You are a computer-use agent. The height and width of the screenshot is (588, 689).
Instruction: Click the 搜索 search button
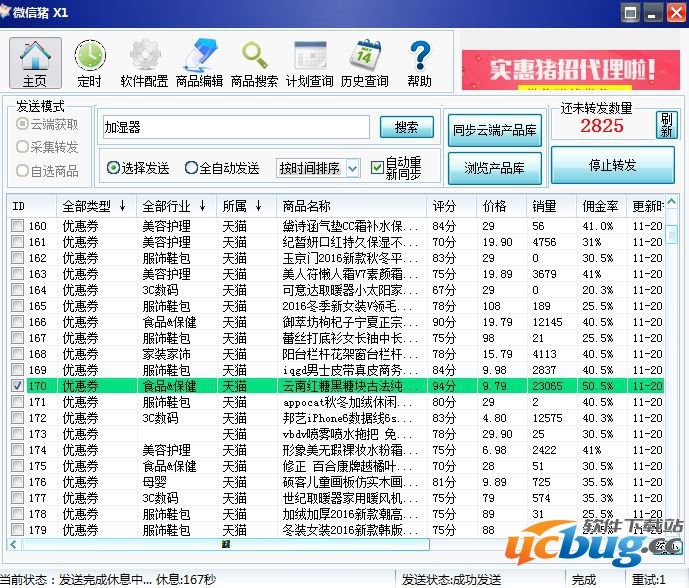[x=406, y=128]
